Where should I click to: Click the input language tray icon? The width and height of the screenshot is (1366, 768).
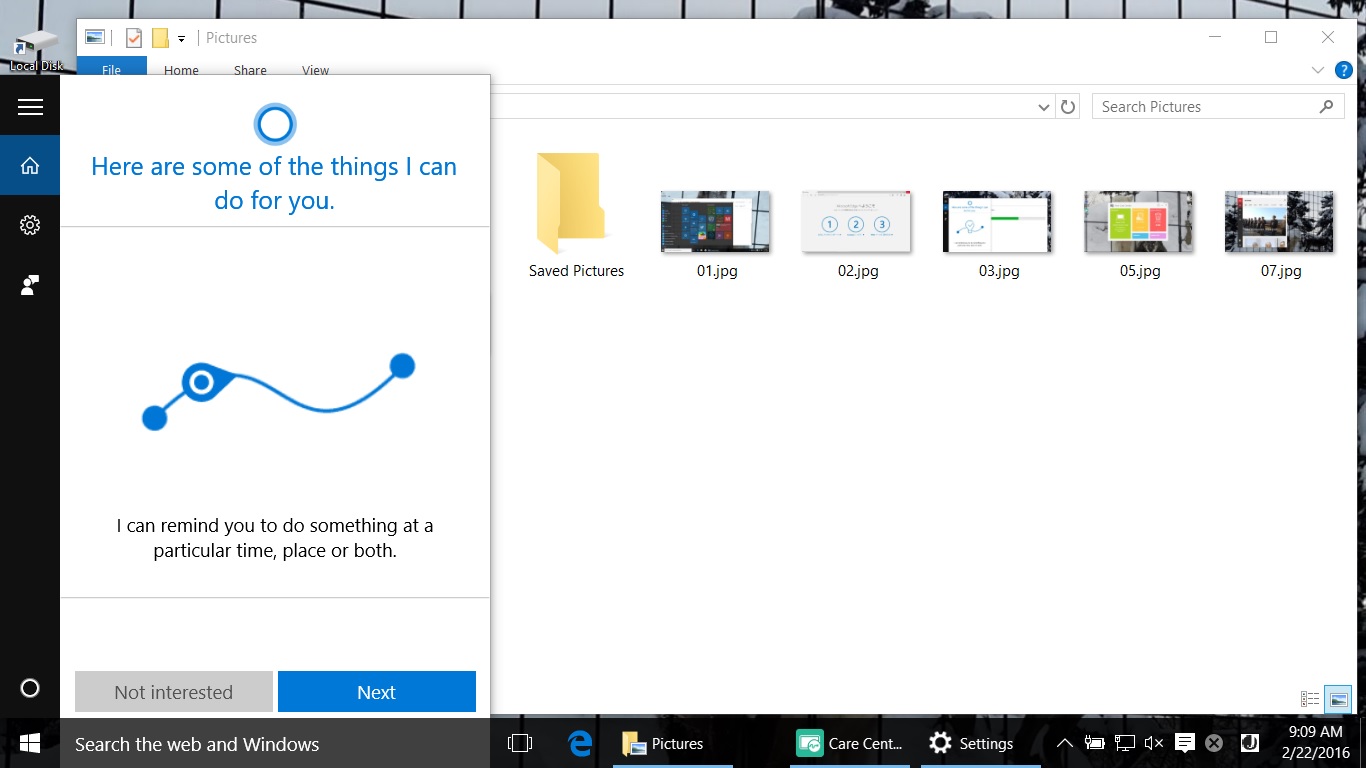1249,743
